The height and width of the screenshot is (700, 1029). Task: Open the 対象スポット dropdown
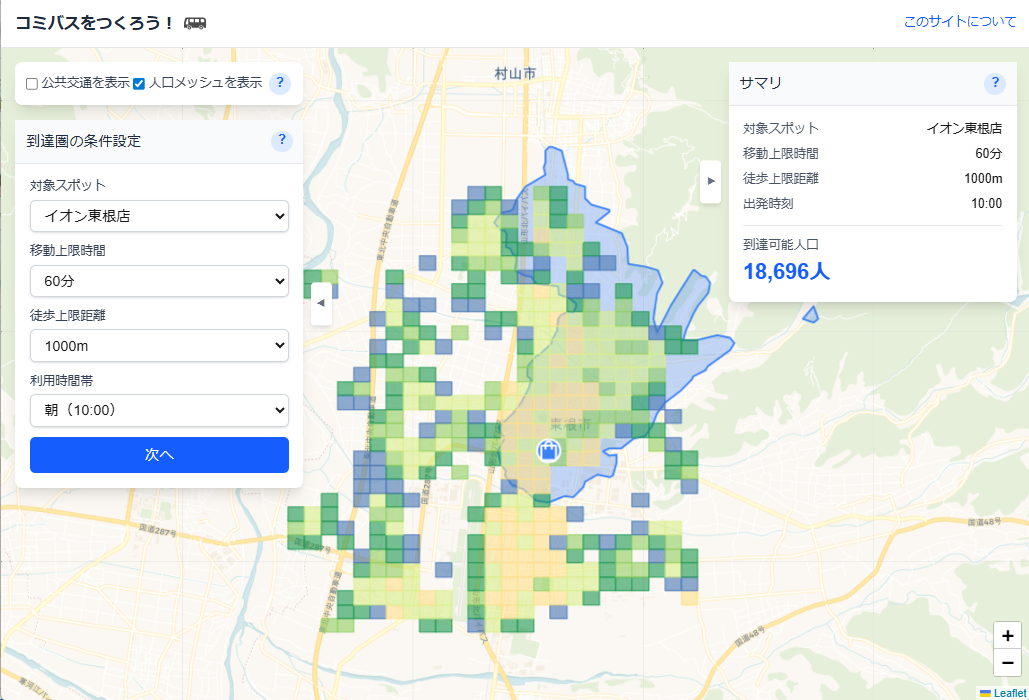coord(160,215)
